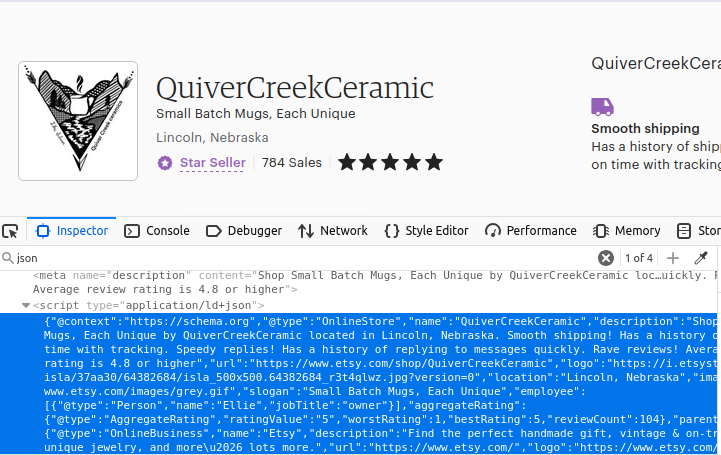Click the element picker icon
The image size is (721, 455).
pos(11,231)
